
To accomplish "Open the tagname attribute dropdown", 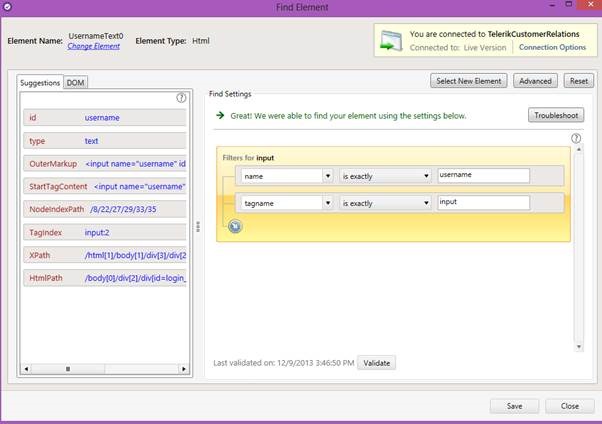I will (327, 202).
